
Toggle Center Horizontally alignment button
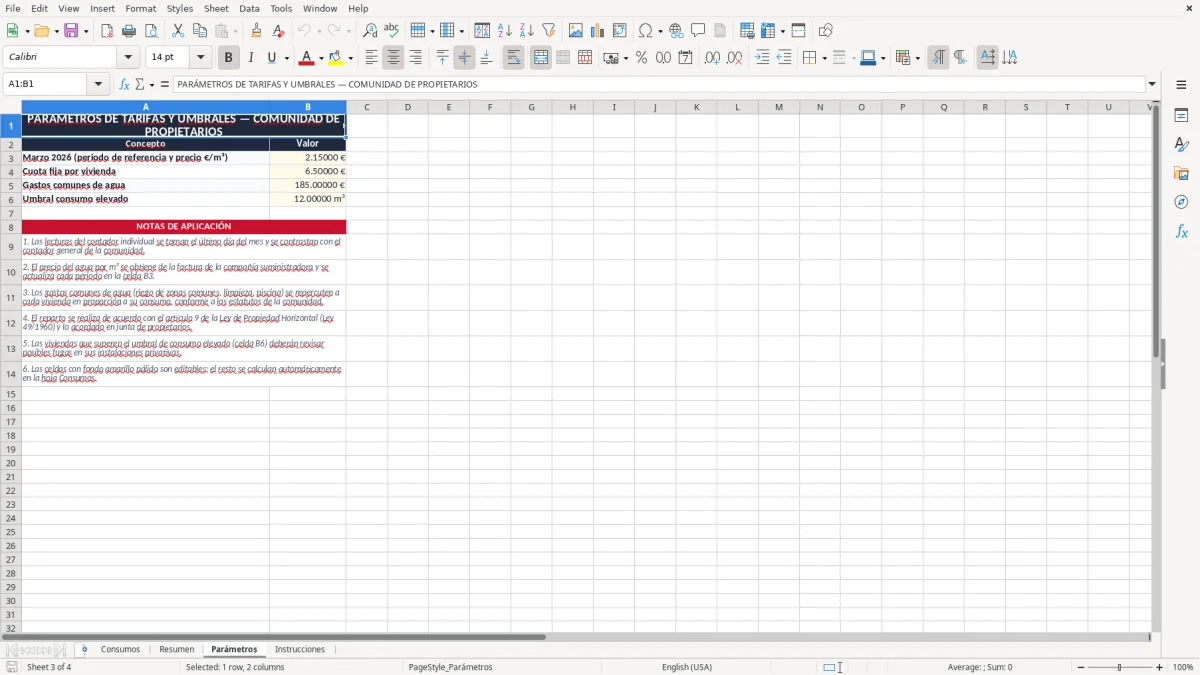[393, 58]
